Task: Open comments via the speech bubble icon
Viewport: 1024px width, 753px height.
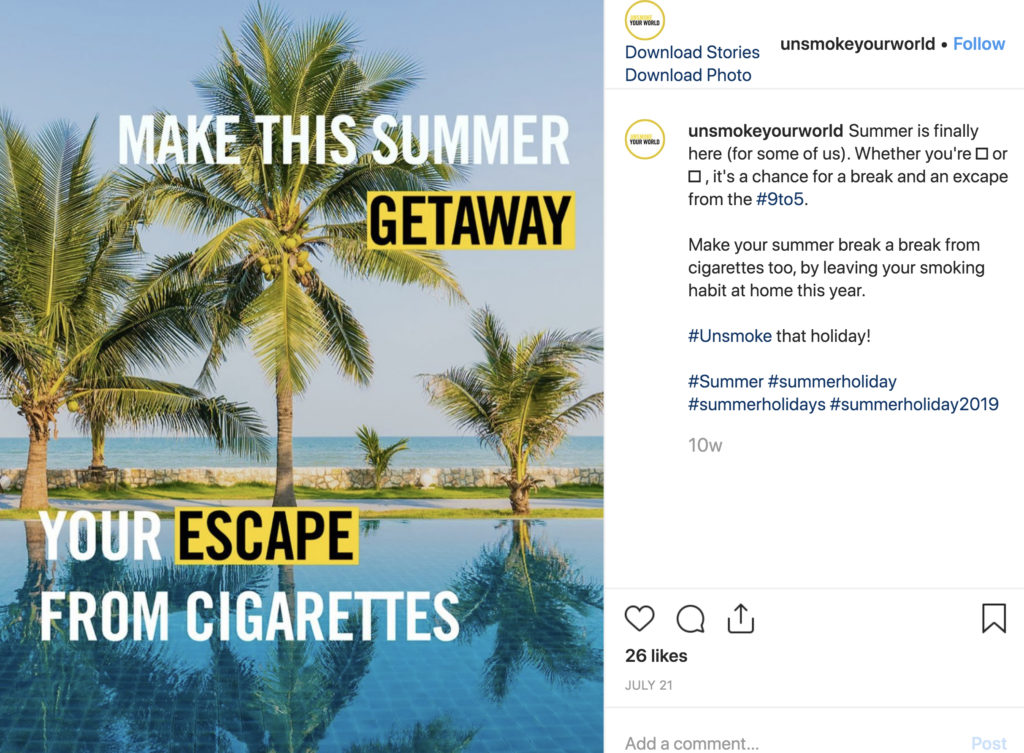Action: click(x=690, y=618)
